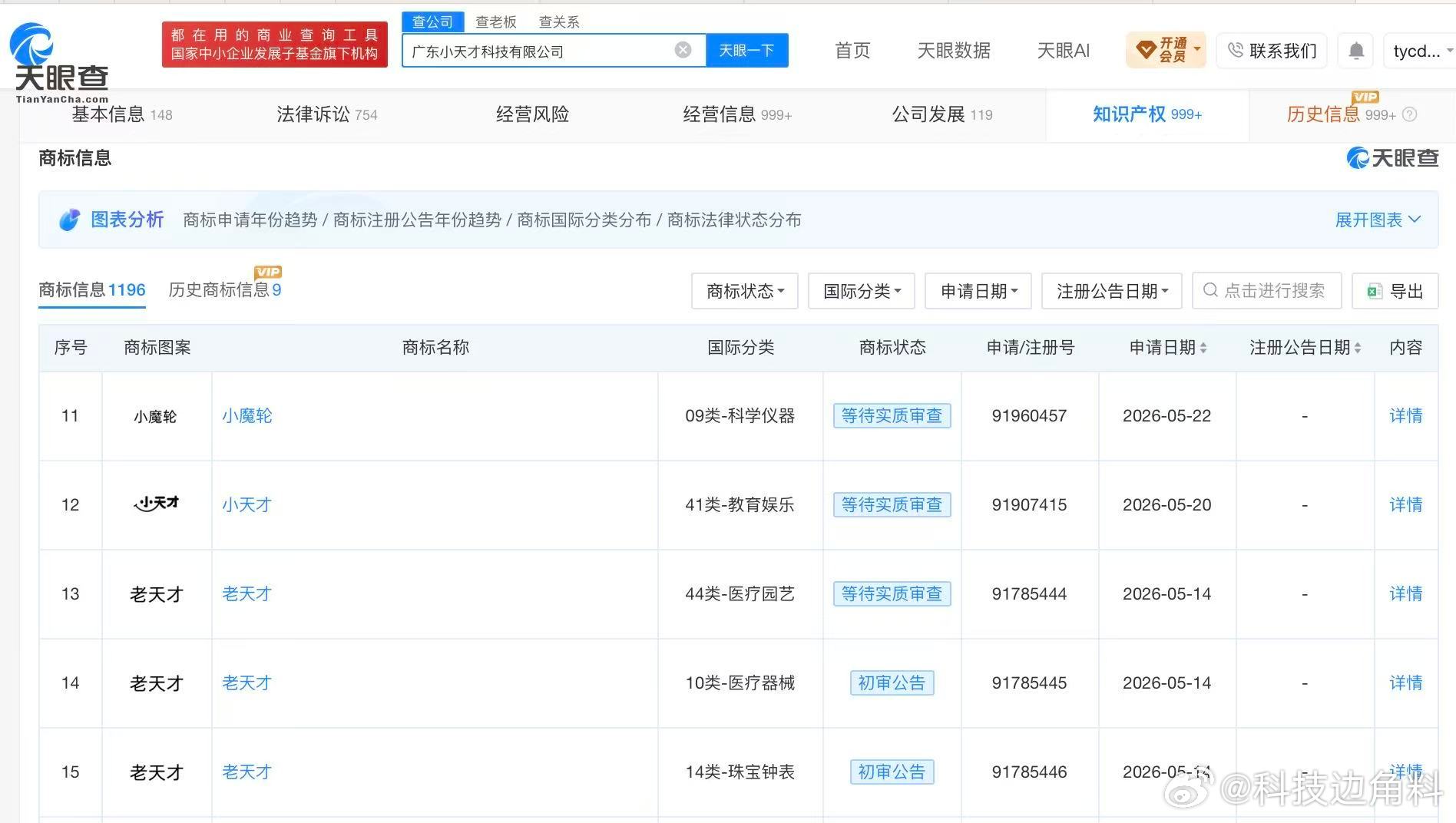Screen dimensions: 1456x823
Task: Open 小天才 trademark name link
Action: click(x=247, y=504)
